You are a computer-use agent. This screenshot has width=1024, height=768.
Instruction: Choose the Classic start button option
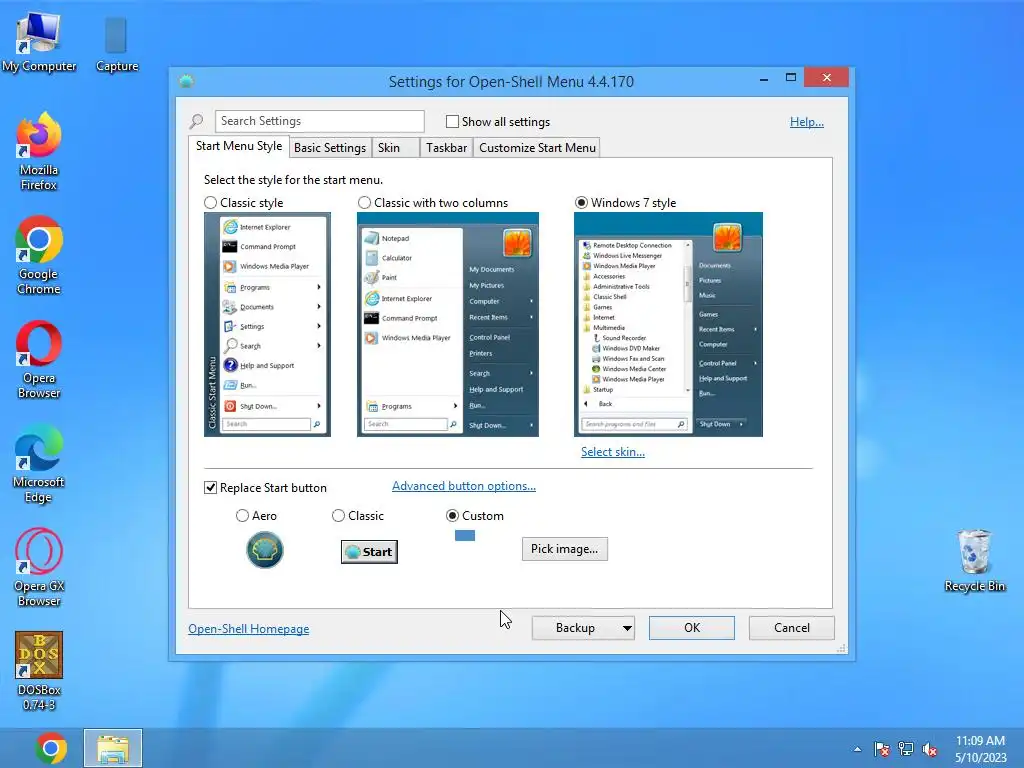pyautogui.click(x=338, y=516)
